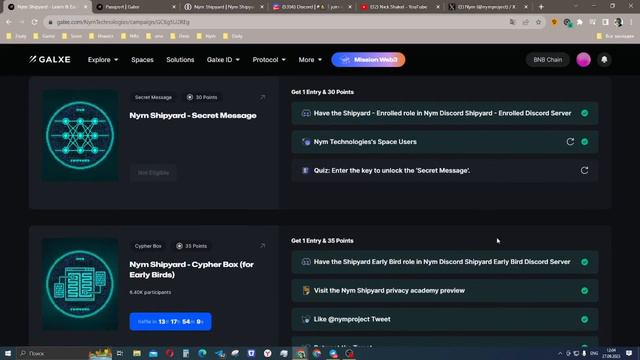Expand the More dropdown
Viewport: 640px width, 360px height.
(x=310, y=60)
